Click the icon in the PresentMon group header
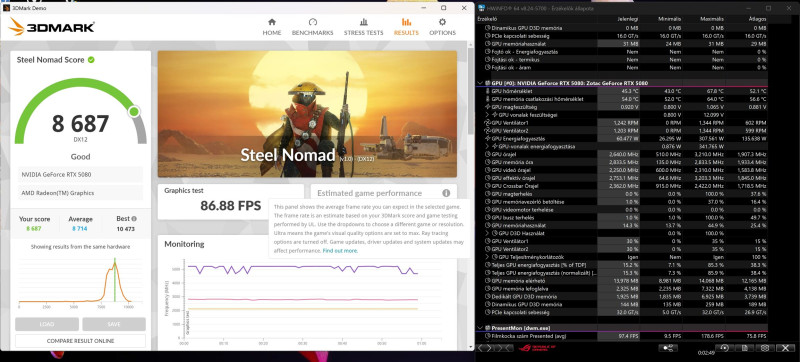This screenshot has height=362, width=800. [487, 328]
